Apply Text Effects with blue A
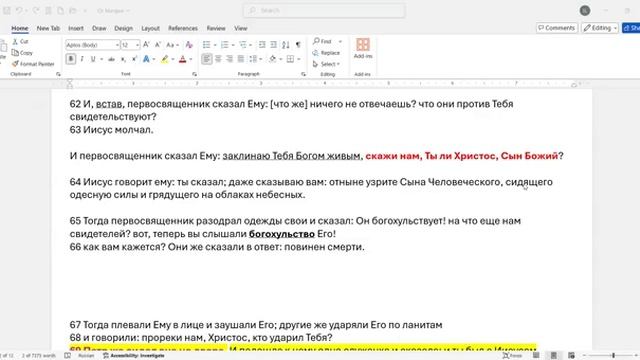The width and height of the screenshot is (640, 360). point(146,59)
